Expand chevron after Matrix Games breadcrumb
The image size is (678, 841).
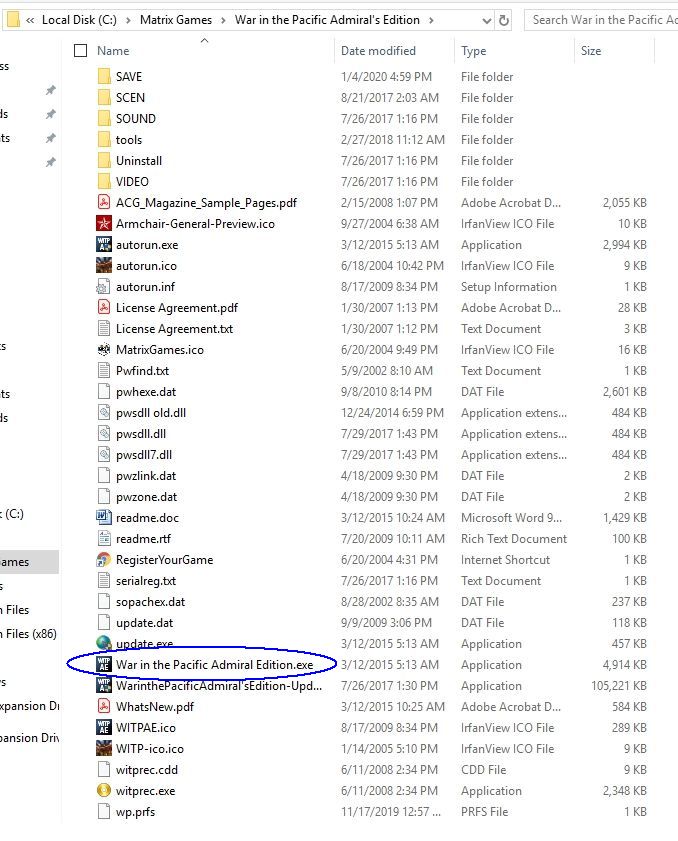[x=223, y=20]
